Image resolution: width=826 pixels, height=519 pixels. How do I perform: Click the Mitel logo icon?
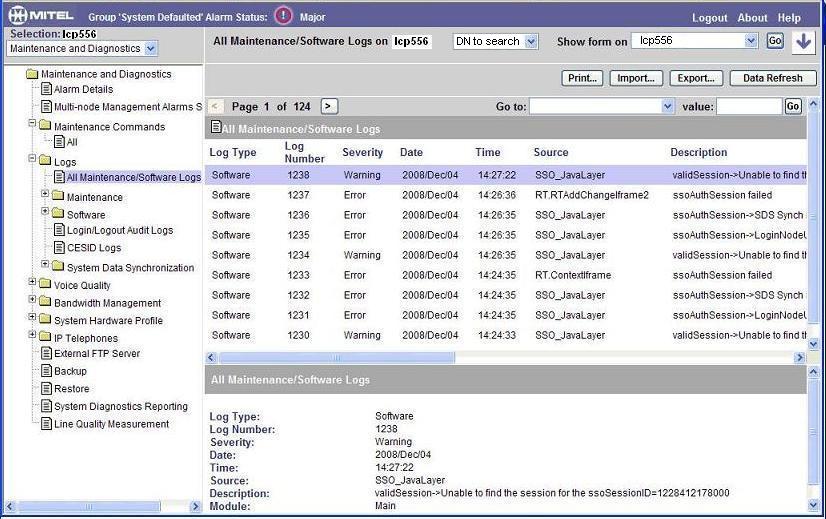click(17, 15)
